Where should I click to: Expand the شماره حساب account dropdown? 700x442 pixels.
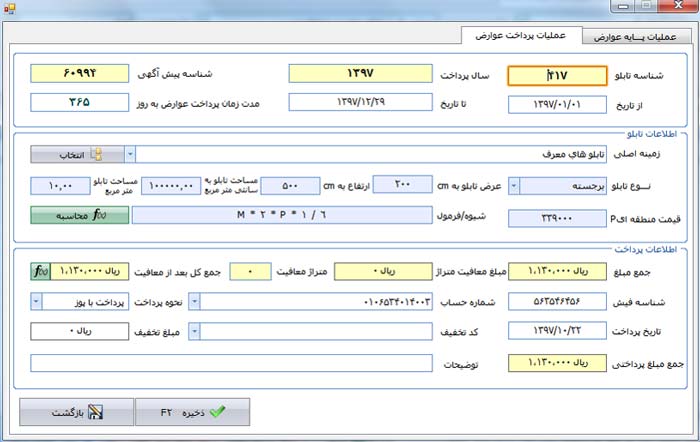(194, 301)
